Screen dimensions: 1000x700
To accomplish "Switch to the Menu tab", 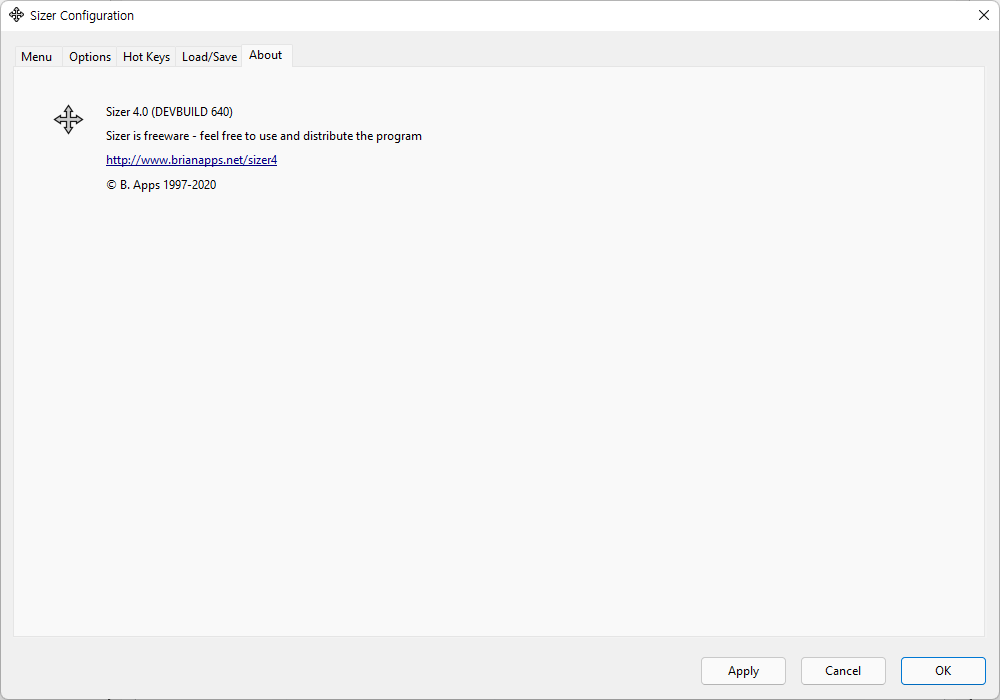I will (37, 57).
